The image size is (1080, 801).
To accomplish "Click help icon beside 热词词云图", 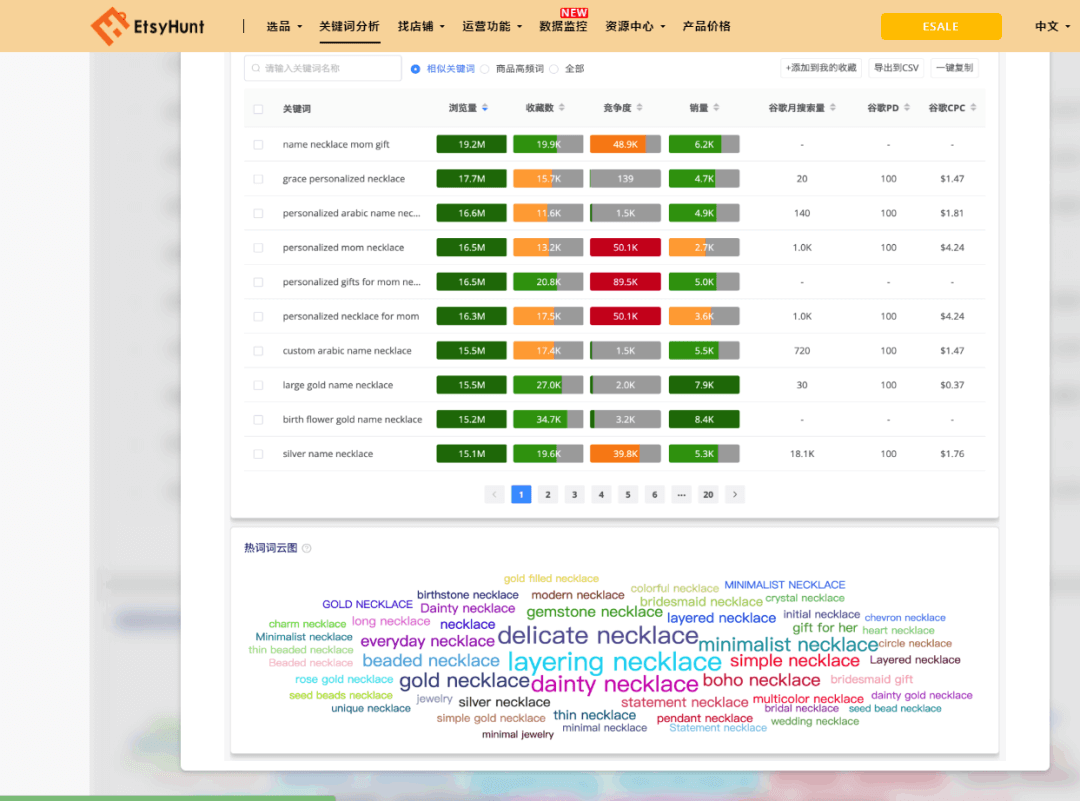I will tap(307, 548).
